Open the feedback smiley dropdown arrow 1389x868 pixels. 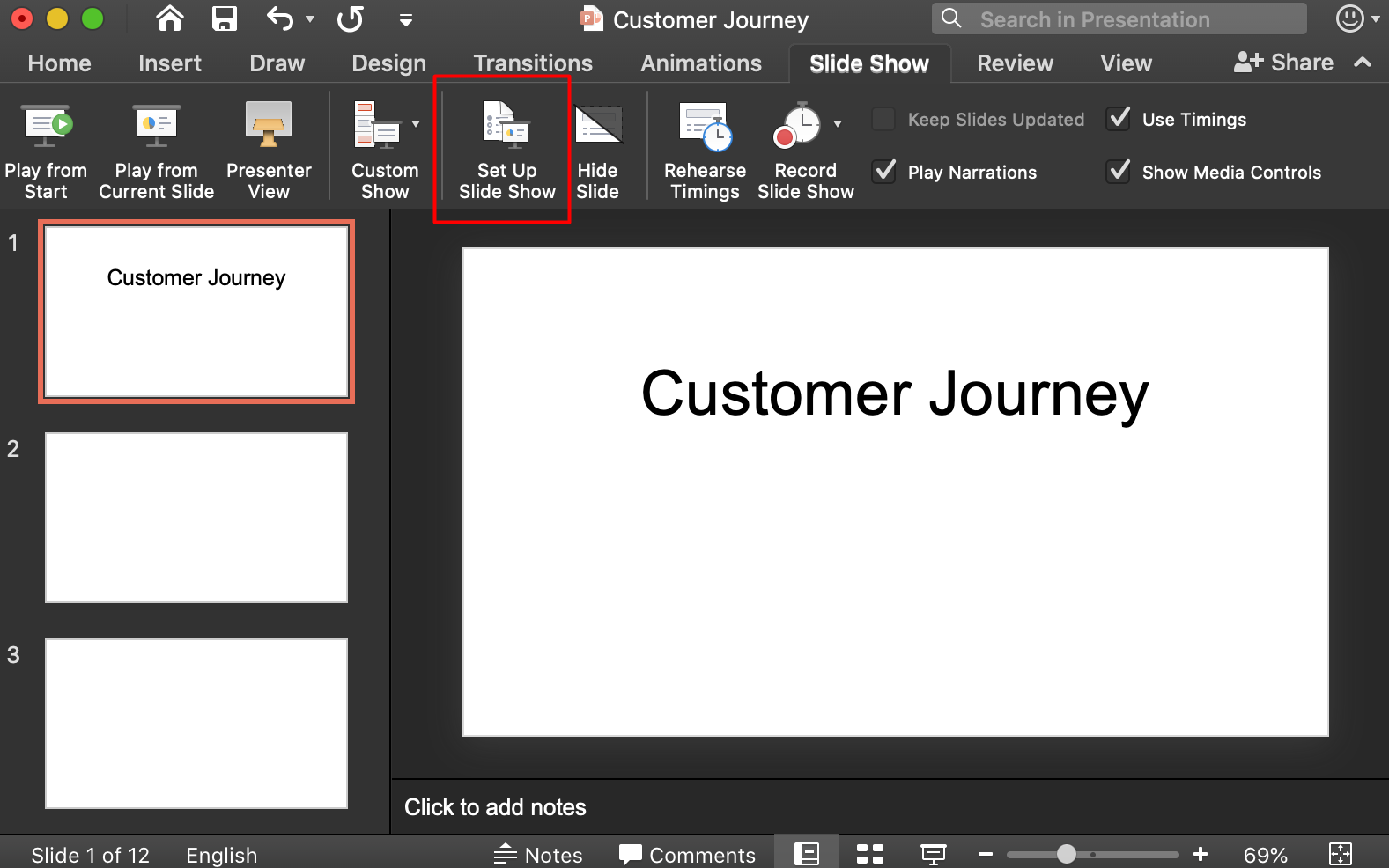1376,18
